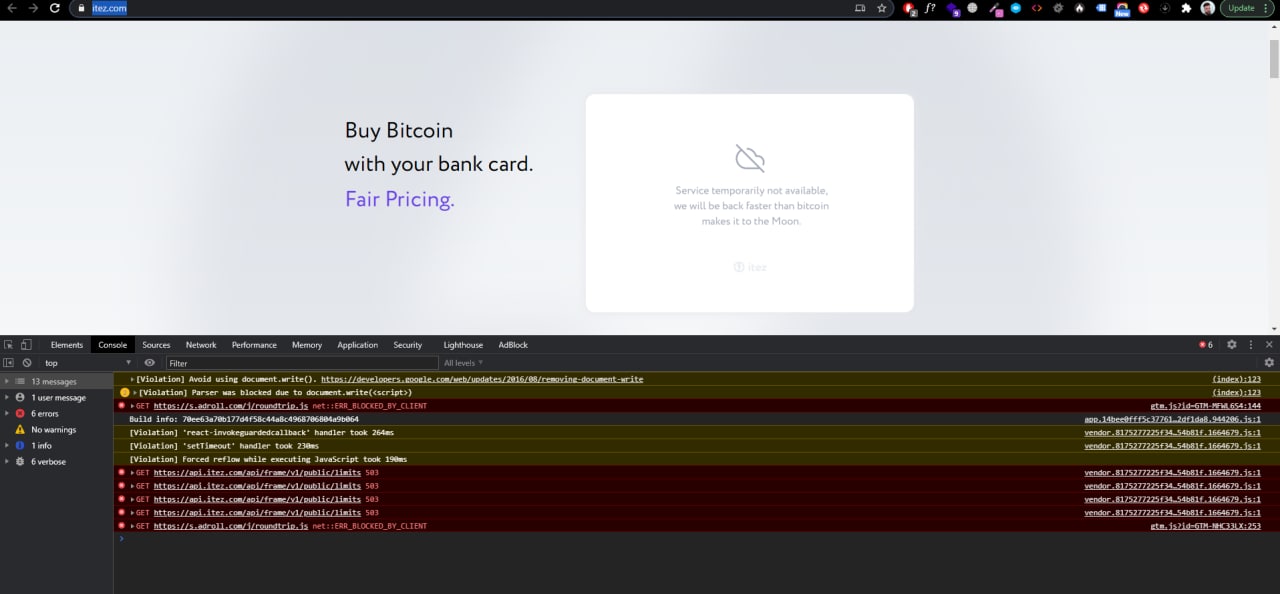Viewport: 1280px width, 594px height.
Task: Click the browser forward arrow
Action: click(34, 8)
